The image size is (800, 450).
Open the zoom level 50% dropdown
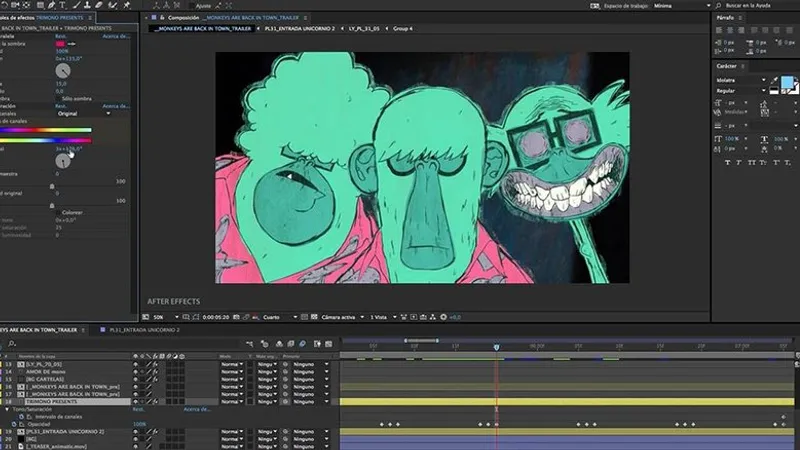pyautogui.click(x=166, y=317)
